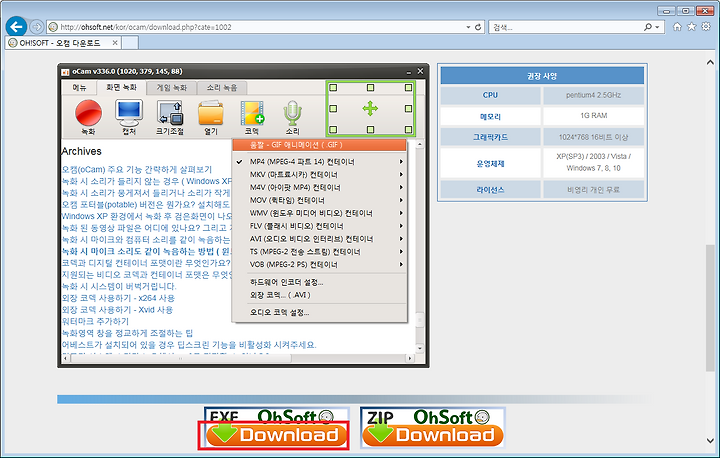Select the OH!SOFT - 오캠 다운로드 tab
The height and width of the screenshot is (458, 720).
tap(64, 43)
